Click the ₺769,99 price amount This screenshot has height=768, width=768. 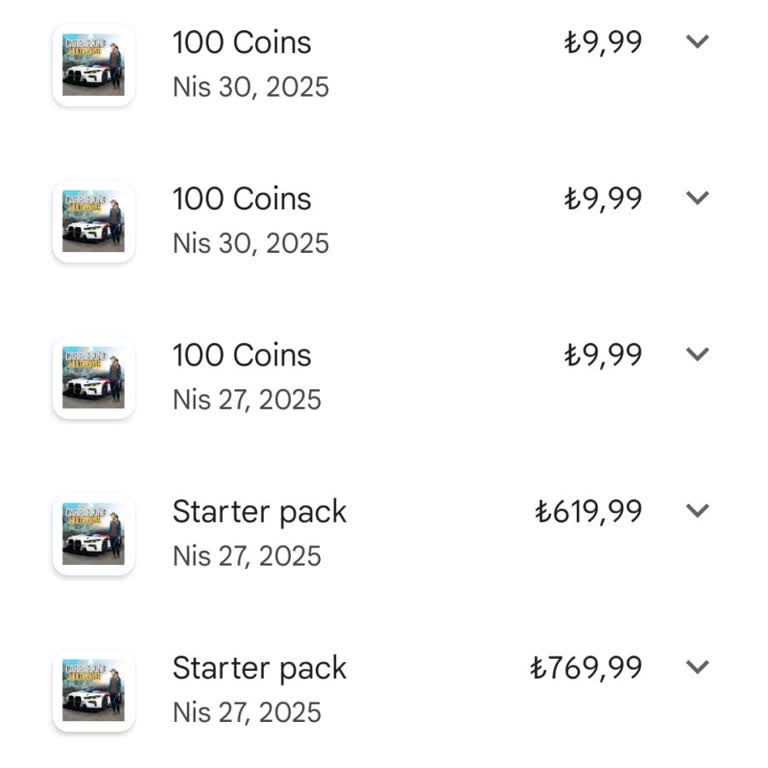(x=586, y=668)
